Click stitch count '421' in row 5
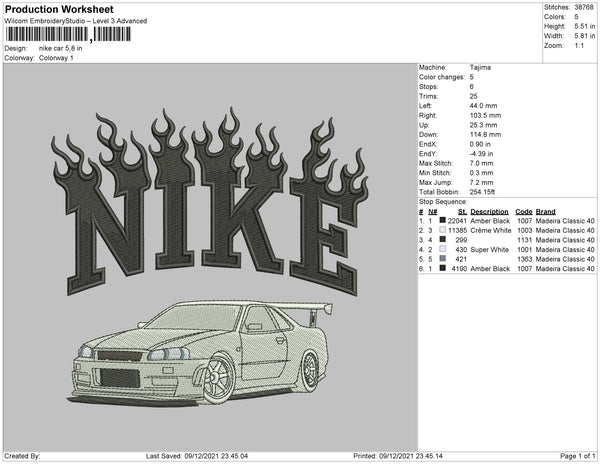 tap(461, 259)
